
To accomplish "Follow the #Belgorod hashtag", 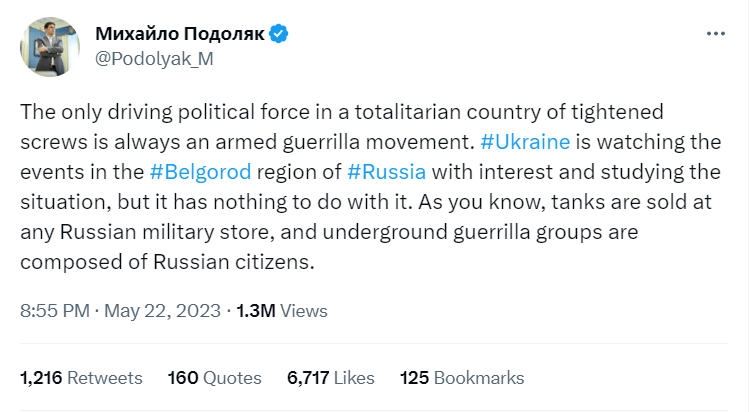I will point(200,172).
